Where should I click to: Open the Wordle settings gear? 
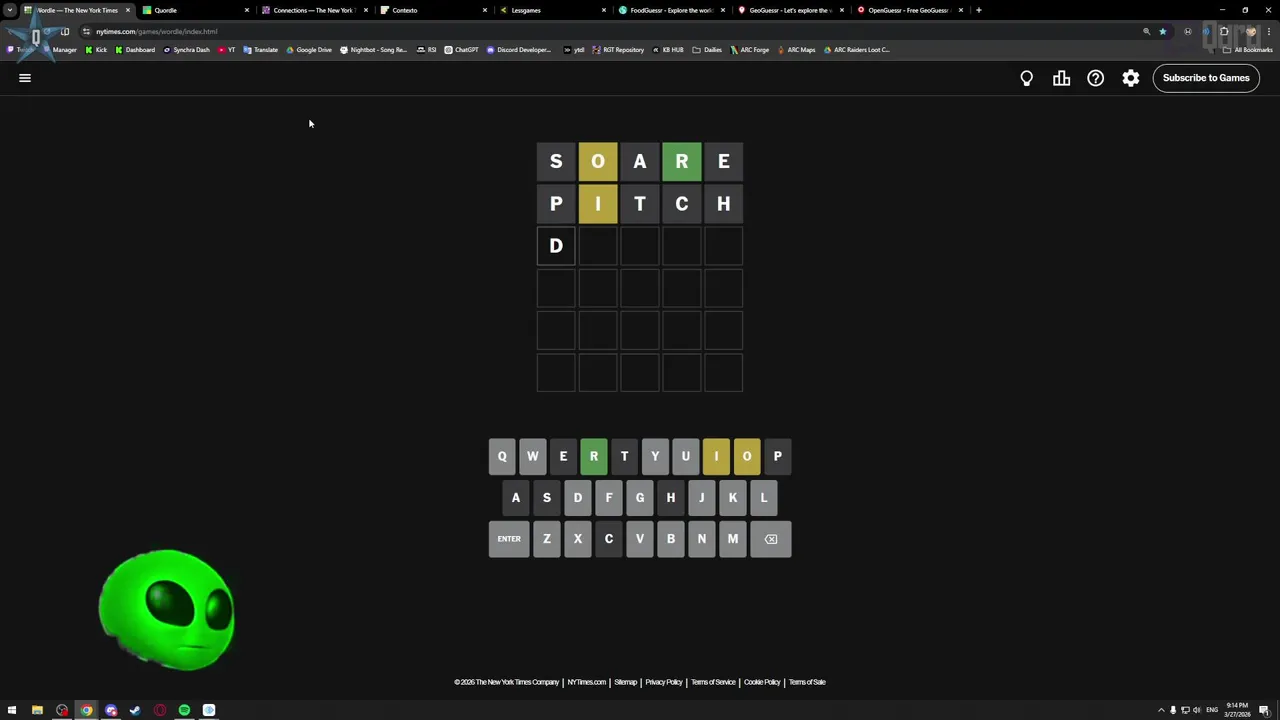point(1130,78)
